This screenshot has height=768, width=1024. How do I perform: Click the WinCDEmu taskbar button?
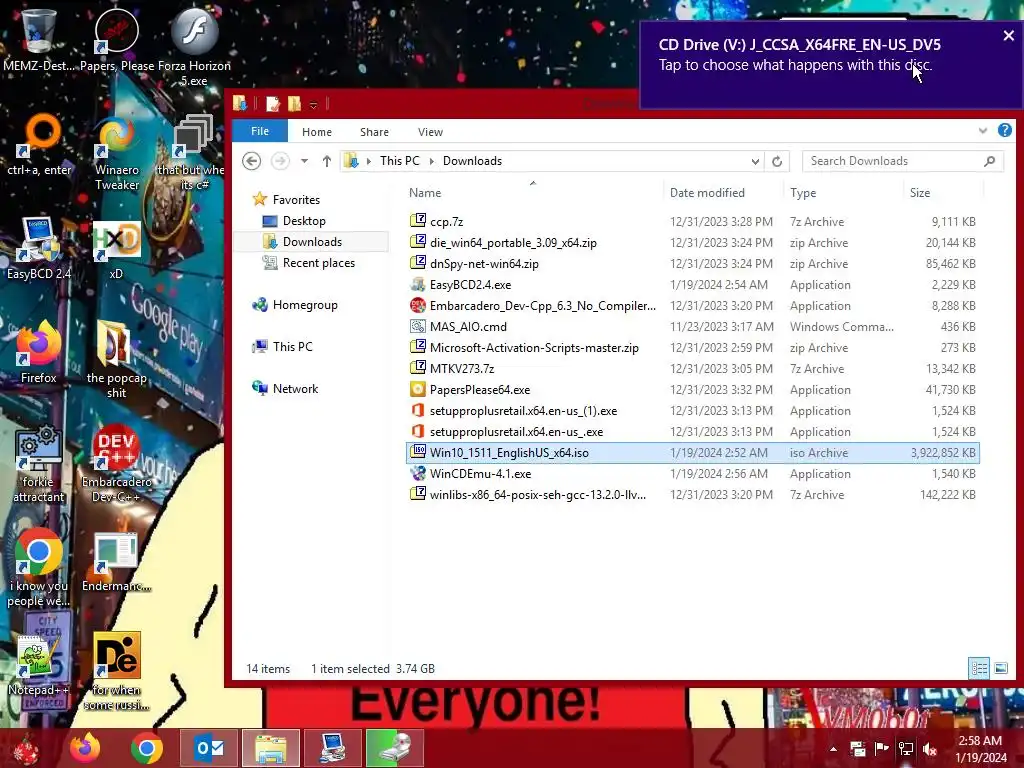[394, 748]
